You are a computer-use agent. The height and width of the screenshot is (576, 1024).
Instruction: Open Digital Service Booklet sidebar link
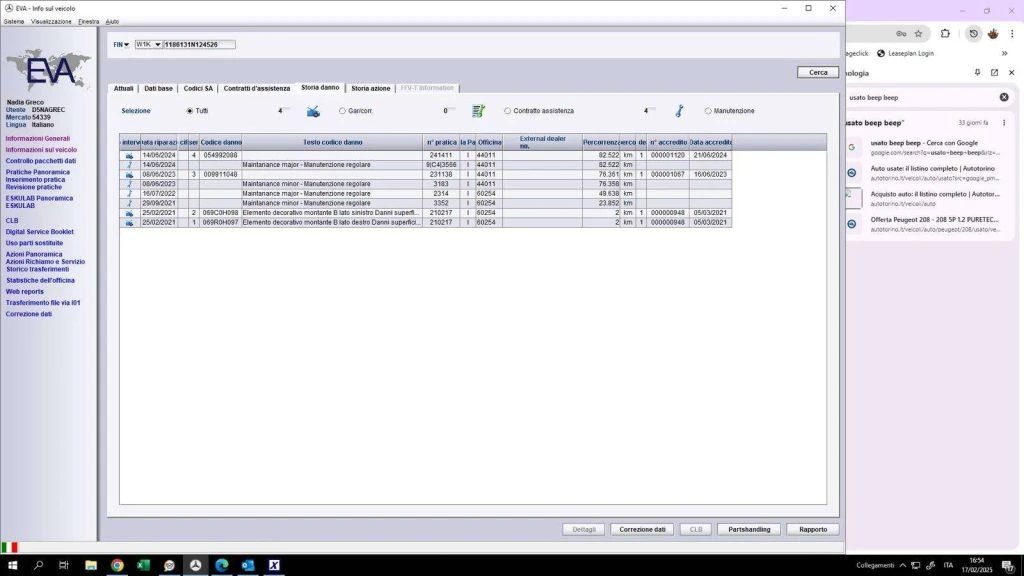[40, 232]
